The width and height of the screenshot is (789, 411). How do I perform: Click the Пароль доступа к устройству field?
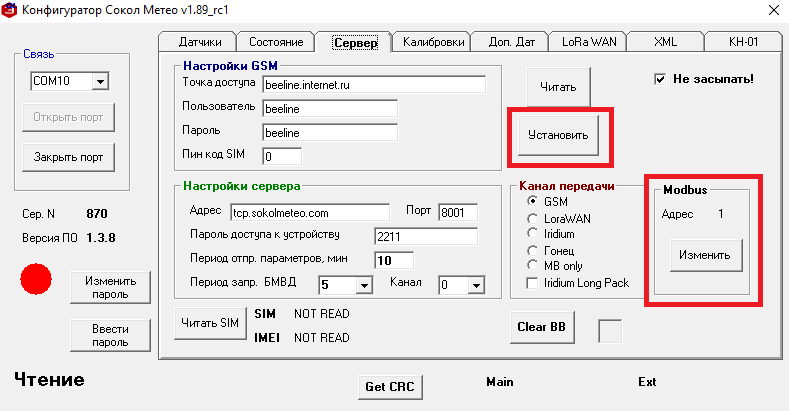click(426, 236)
